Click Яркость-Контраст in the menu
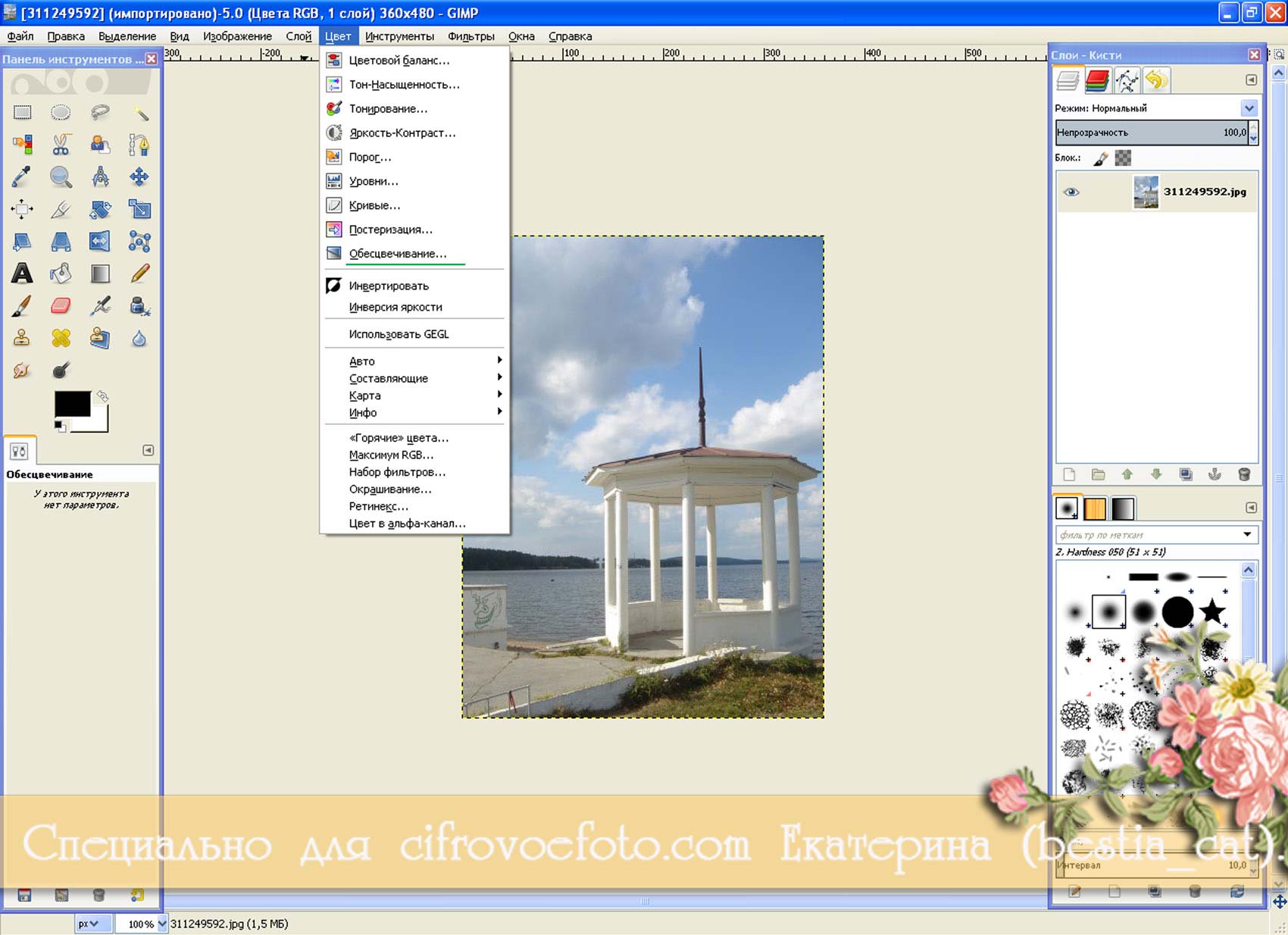The image size is (1288, 935). point(402,133)
